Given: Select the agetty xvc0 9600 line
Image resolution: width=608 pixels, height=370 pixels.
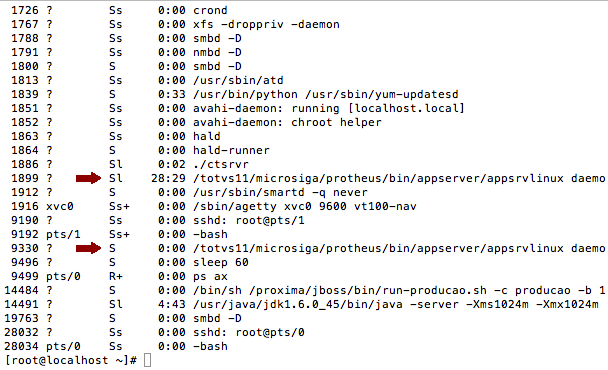Looking at the screenshot, I should coord(214,206).
